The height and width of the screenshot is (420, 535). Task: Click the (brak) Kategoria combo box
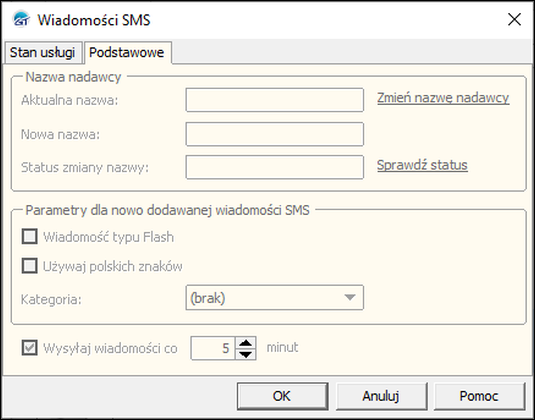click(275, 298)
